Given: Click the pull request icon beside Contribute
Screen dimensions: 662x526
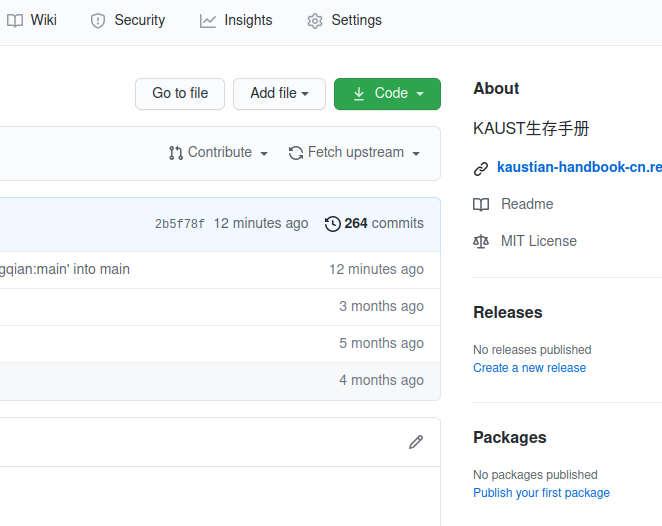Looking at the screenshot, I should [176, 153].
